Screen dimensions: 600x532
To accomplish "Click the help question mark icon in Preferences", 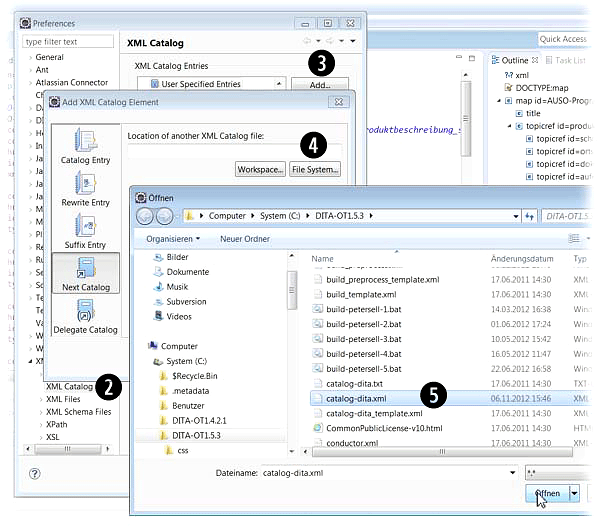I will (34, 474).
